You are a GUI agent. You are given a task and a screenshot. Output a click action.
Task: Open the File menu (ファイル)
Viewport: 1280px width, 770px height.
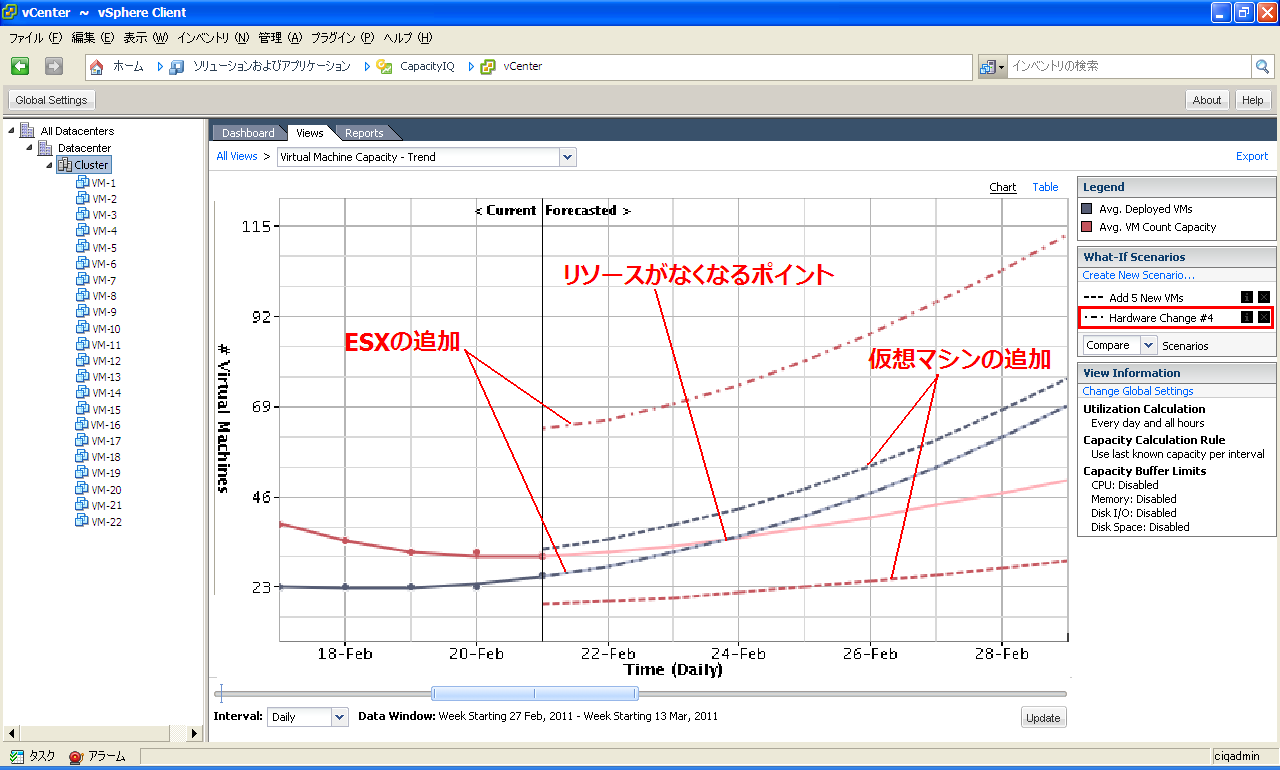coord(36,38)
